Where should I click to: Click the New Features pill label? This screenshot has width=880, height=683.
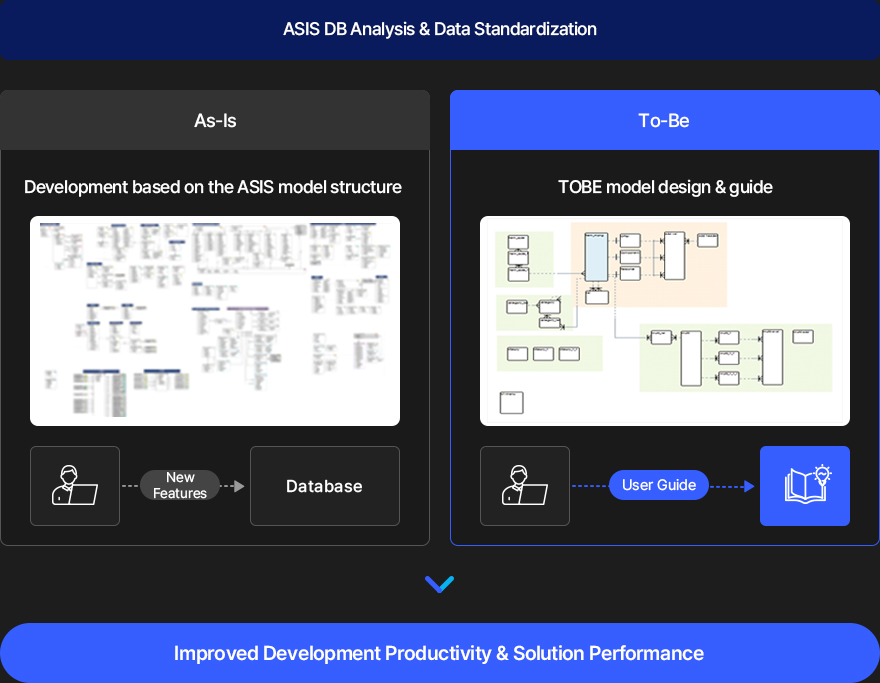click(x=180, y=485)
